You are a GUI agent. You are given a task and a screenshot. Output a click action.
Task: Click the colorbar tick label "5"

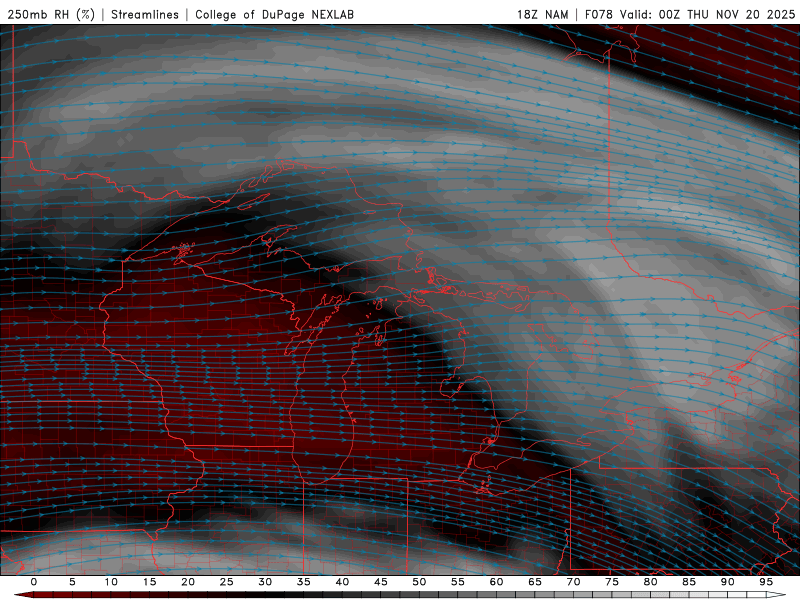(72, 582)
